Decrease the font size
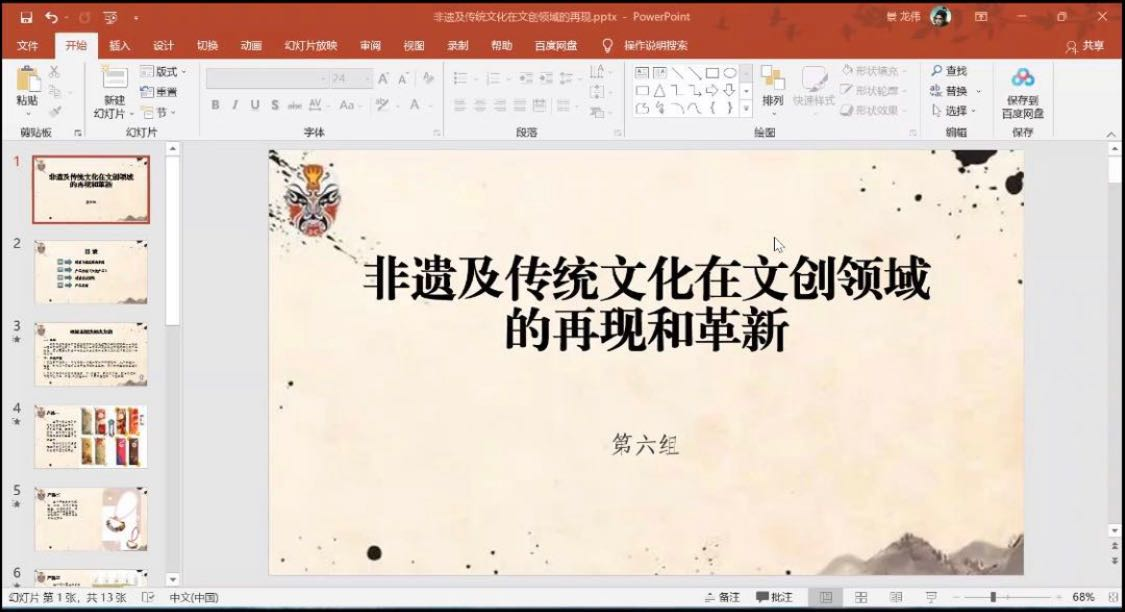The image size is (1125, 612). (403, 78)
